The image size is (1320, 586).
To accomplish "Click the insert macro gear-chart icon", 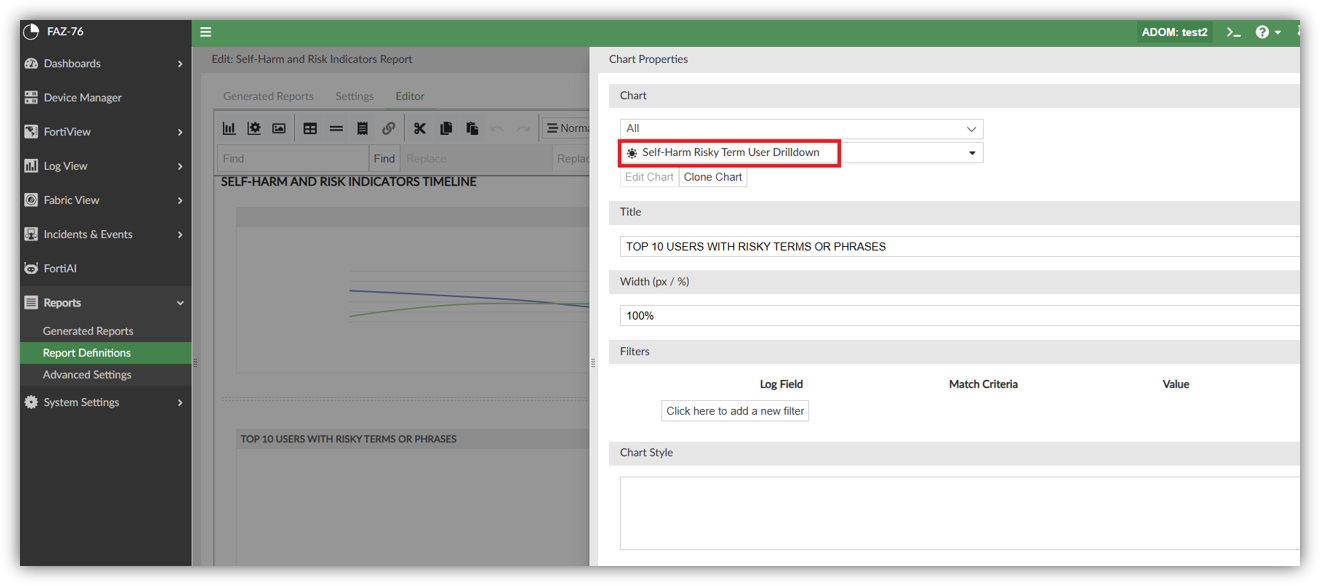I will 254,128.
